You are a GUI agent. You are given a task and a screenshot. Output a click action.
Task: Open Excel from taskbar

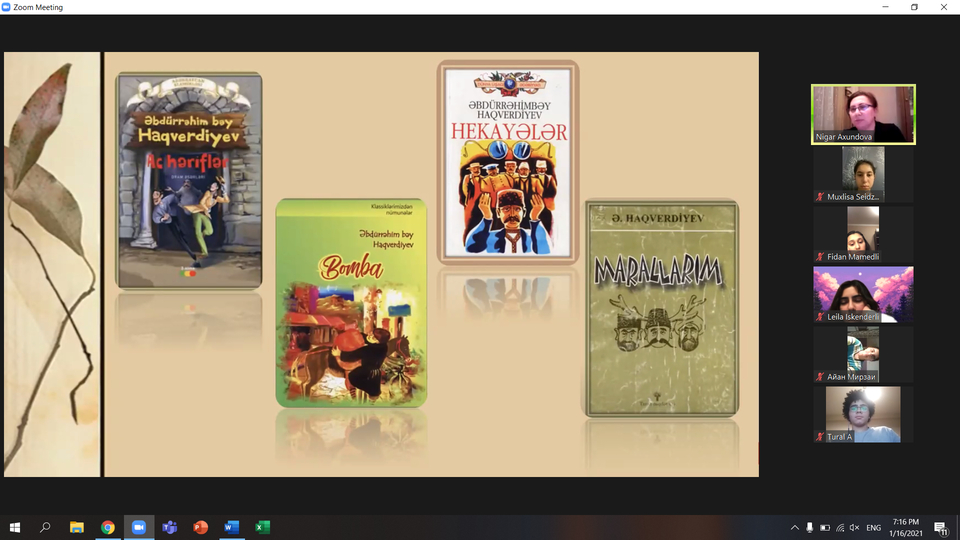tap(263, 527)
